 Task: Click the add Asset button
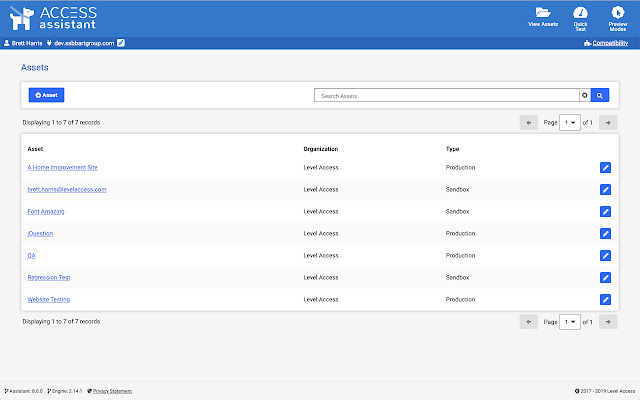click(46, 95)
